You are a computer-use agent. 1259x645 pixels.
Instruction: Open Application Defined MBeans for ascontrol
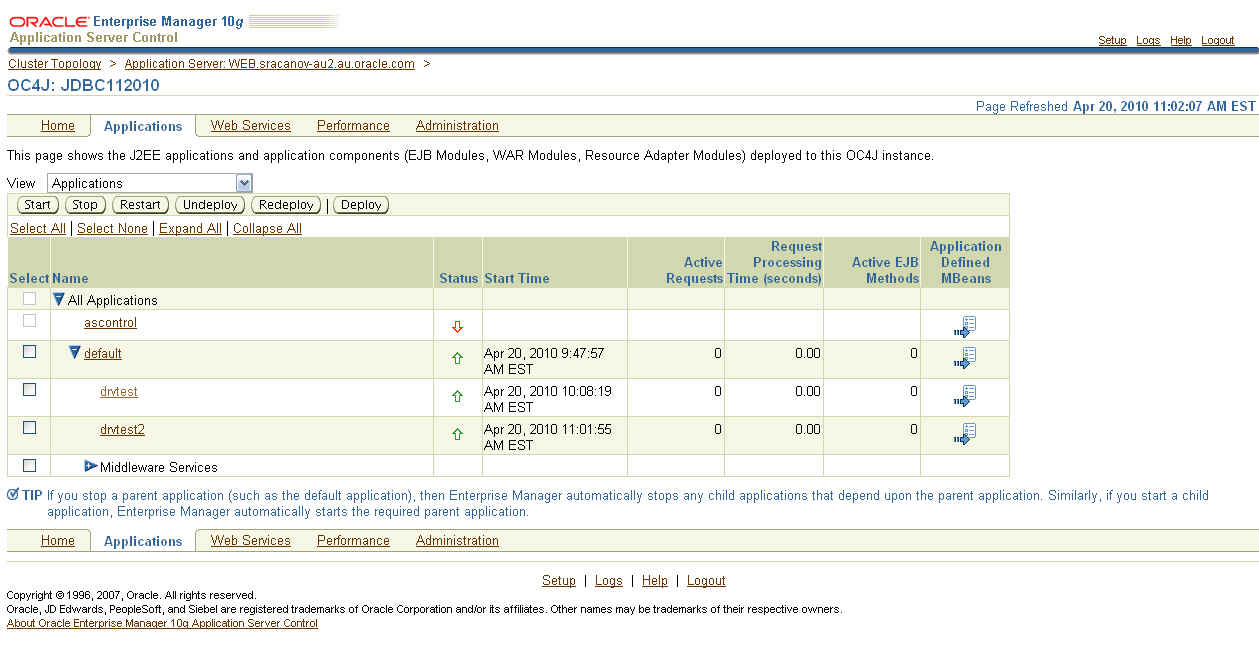click(x=965, y=327)
